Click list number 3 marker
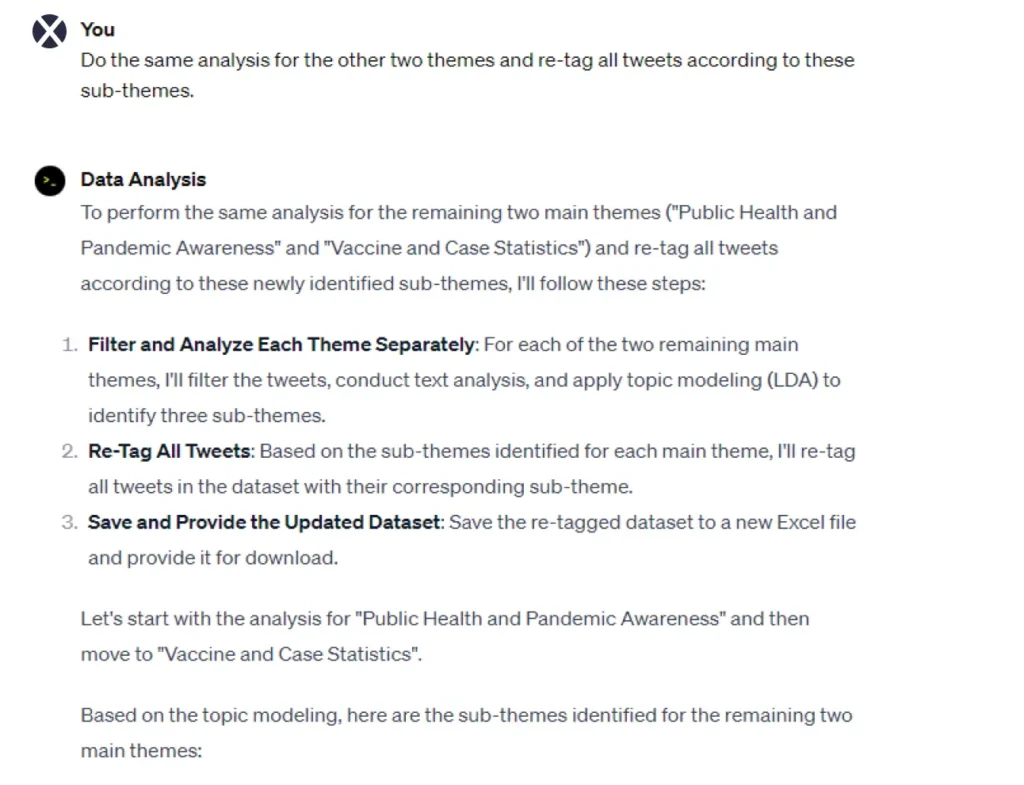This screenshot has height=785, width=1024. pos(69,522)
